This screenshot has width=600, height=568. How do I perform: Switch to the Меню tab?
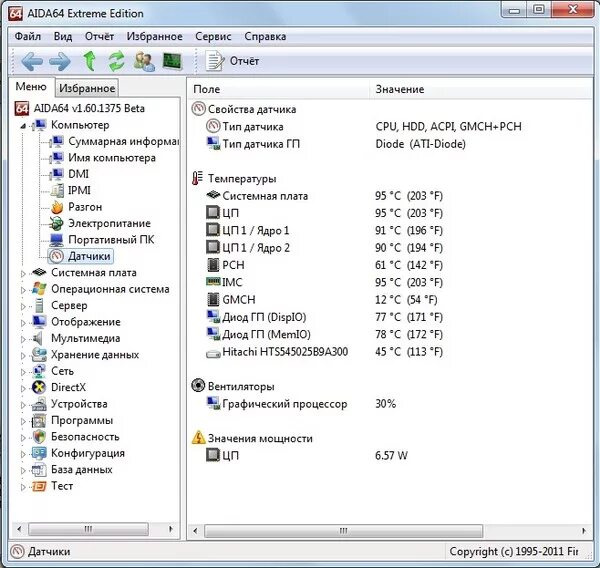(x=31, y=87)
